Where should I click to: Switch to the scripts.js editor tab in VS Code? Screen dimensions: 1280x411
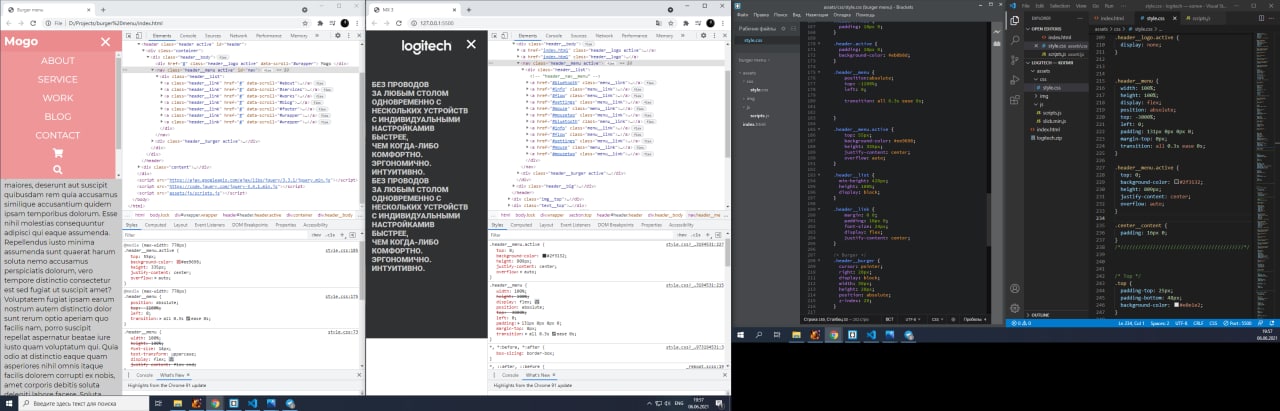[x=1199, y=18]
